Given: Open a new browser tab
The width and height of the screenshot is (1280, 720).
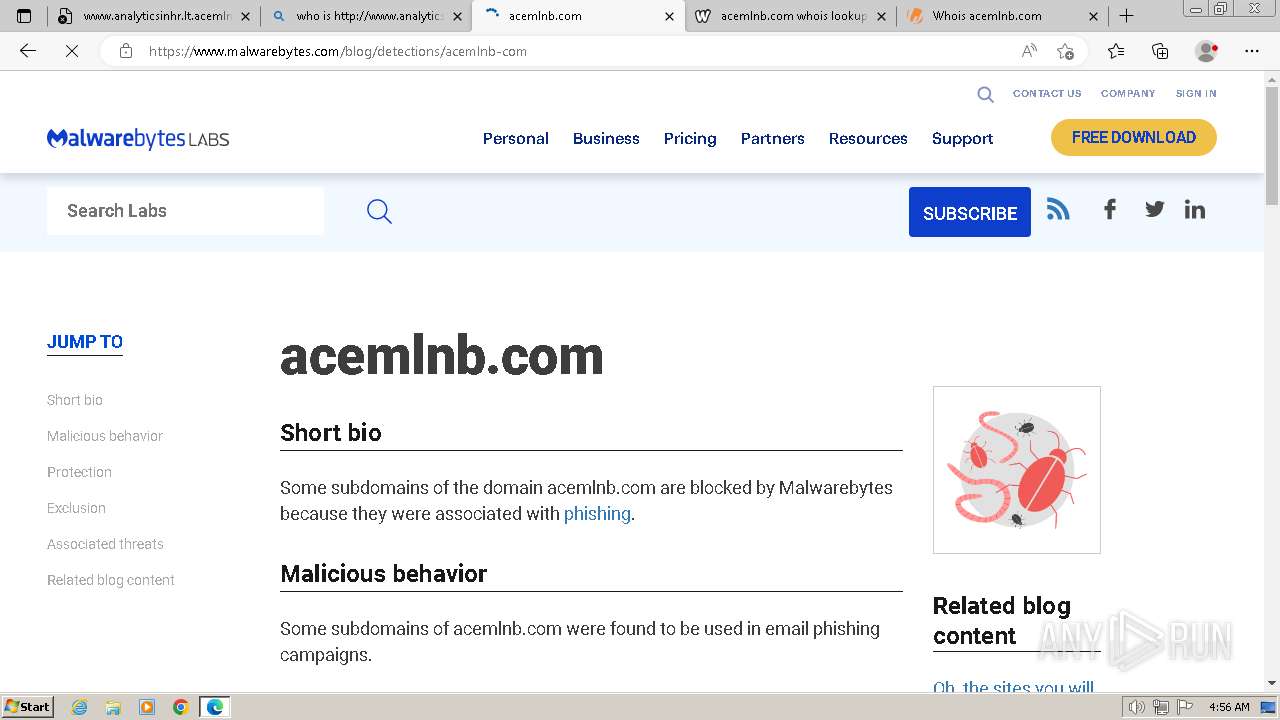Looking at the screenshot, I should click(1126, 16).
